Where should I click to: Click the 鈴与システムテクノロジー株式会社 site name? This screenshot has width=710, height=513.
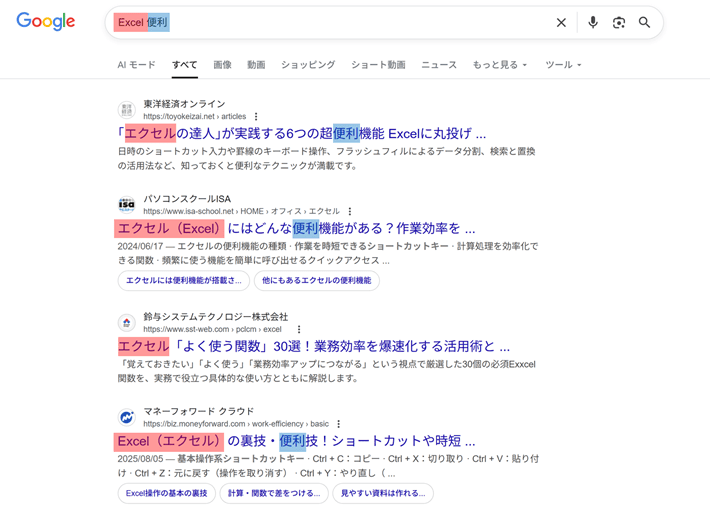[x=216, y=317]
